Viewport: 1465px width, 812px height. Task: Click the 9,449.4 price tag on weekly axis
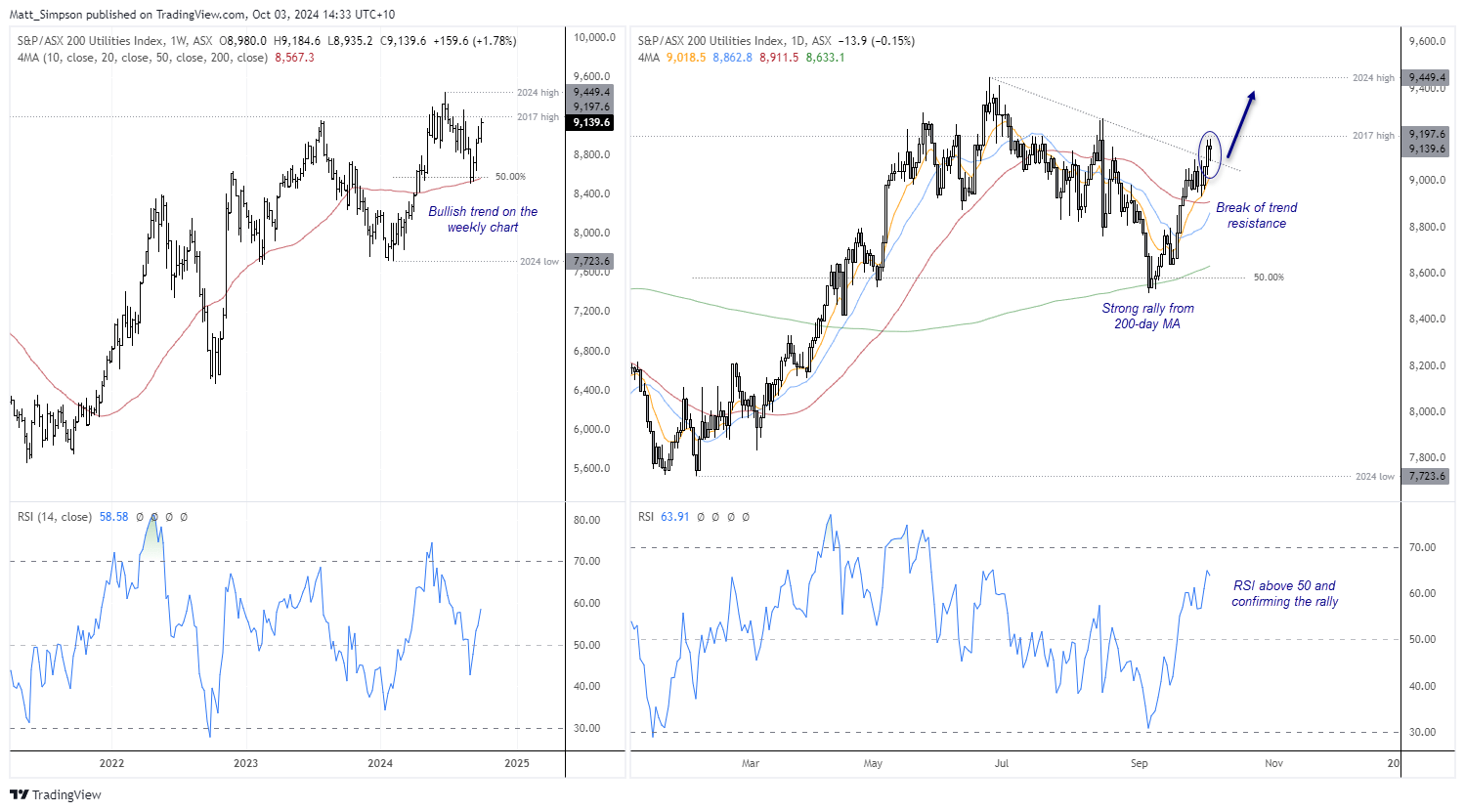592,93
